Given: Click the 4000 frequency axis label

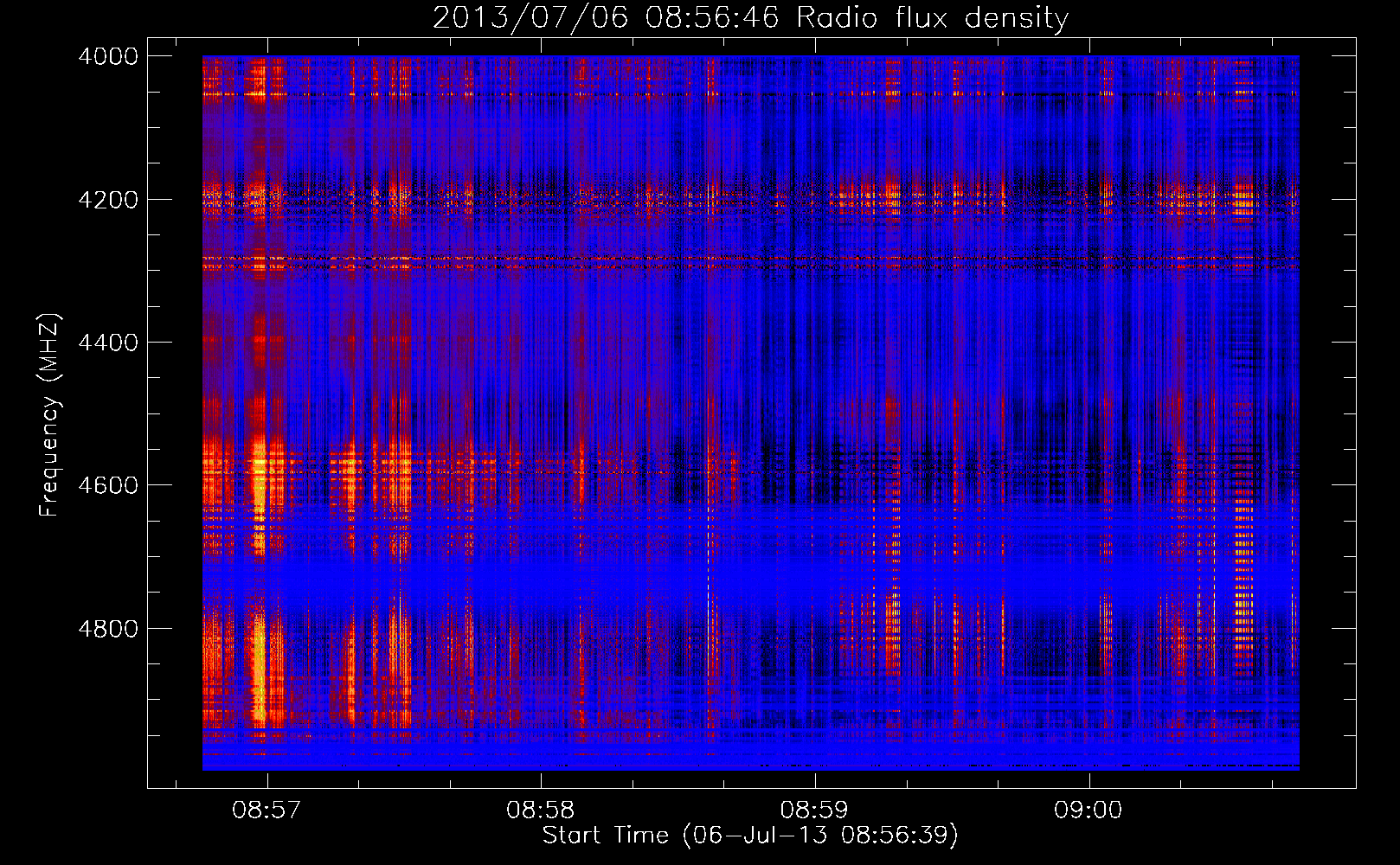Looking at the screenshot, I should 108,56.
